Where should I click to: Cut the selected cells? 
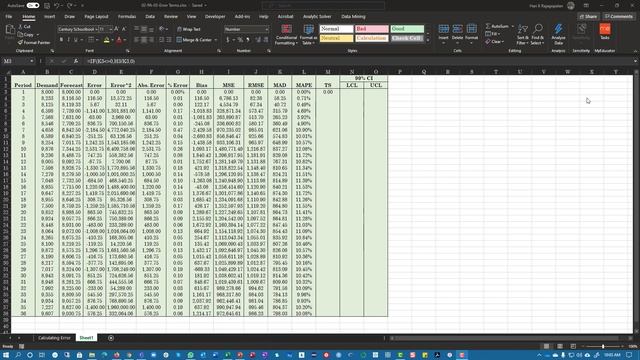pos(24,27)
